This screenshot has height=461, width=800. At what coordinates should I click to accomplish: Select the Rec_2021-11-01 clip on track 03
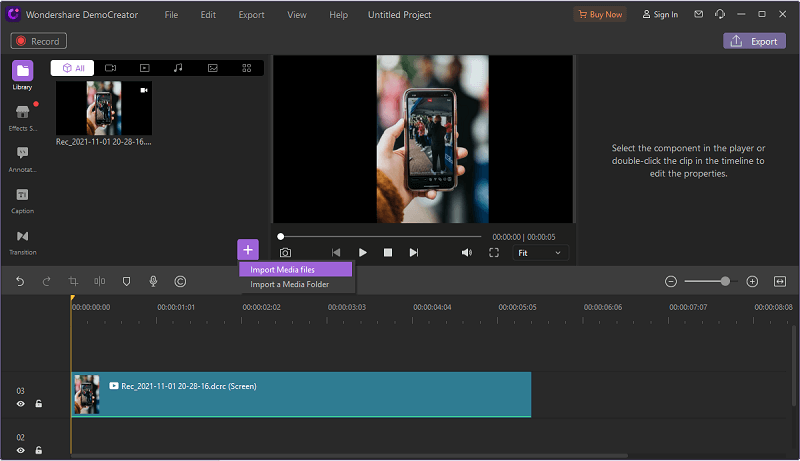[x=301, y=395]
